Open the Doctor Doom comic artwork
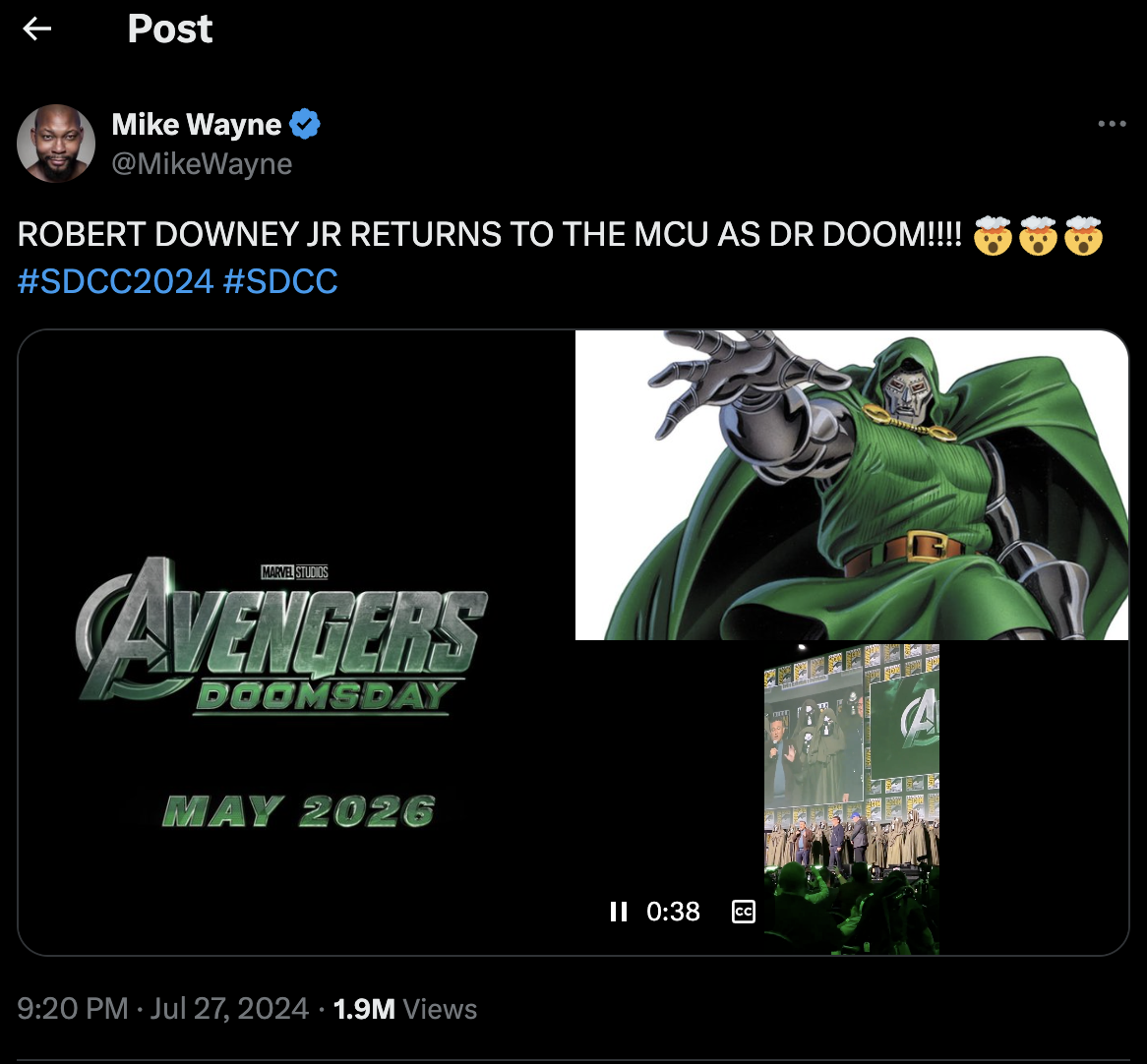Image resolution: width=1147 pixels, height=1064 pixels. tap(852, 485)
